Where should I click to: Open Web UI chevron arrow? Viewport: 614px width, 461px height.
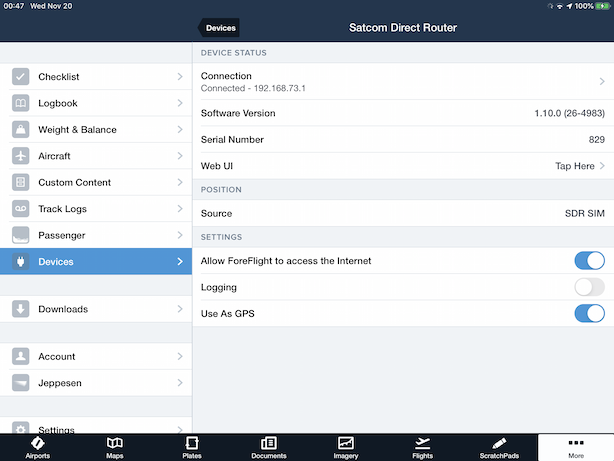(602, 166)
